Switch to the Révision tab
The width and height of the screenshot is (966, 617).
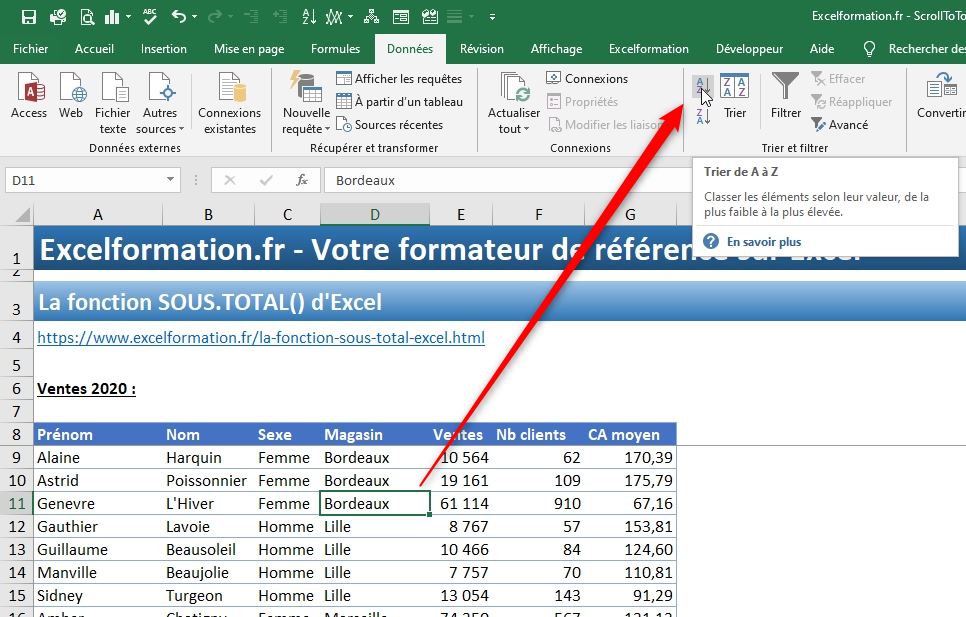tap(482, 49)
